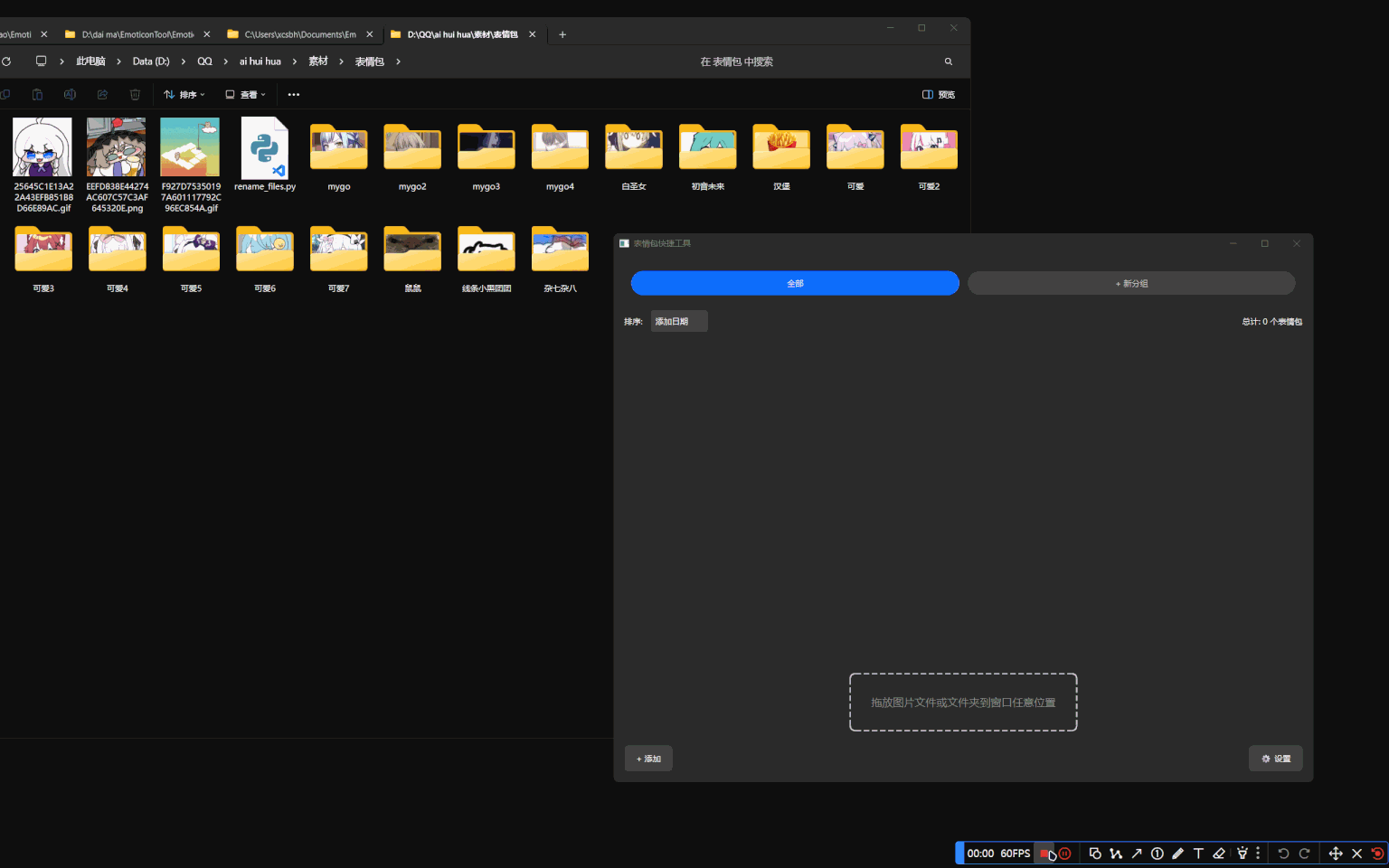Toggle the 预览 preview pane in File Explorer
This screenshot has width=1389, height=868.
pos(939,94)
